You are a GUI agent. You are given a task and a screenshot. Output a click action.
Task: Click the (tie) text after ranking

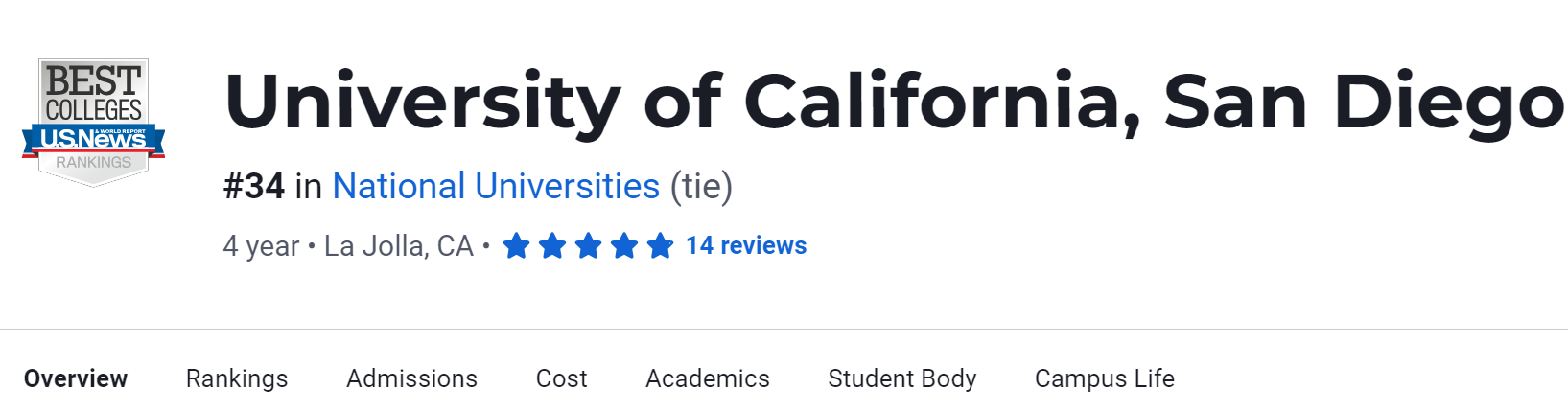(x=701, y=186)
